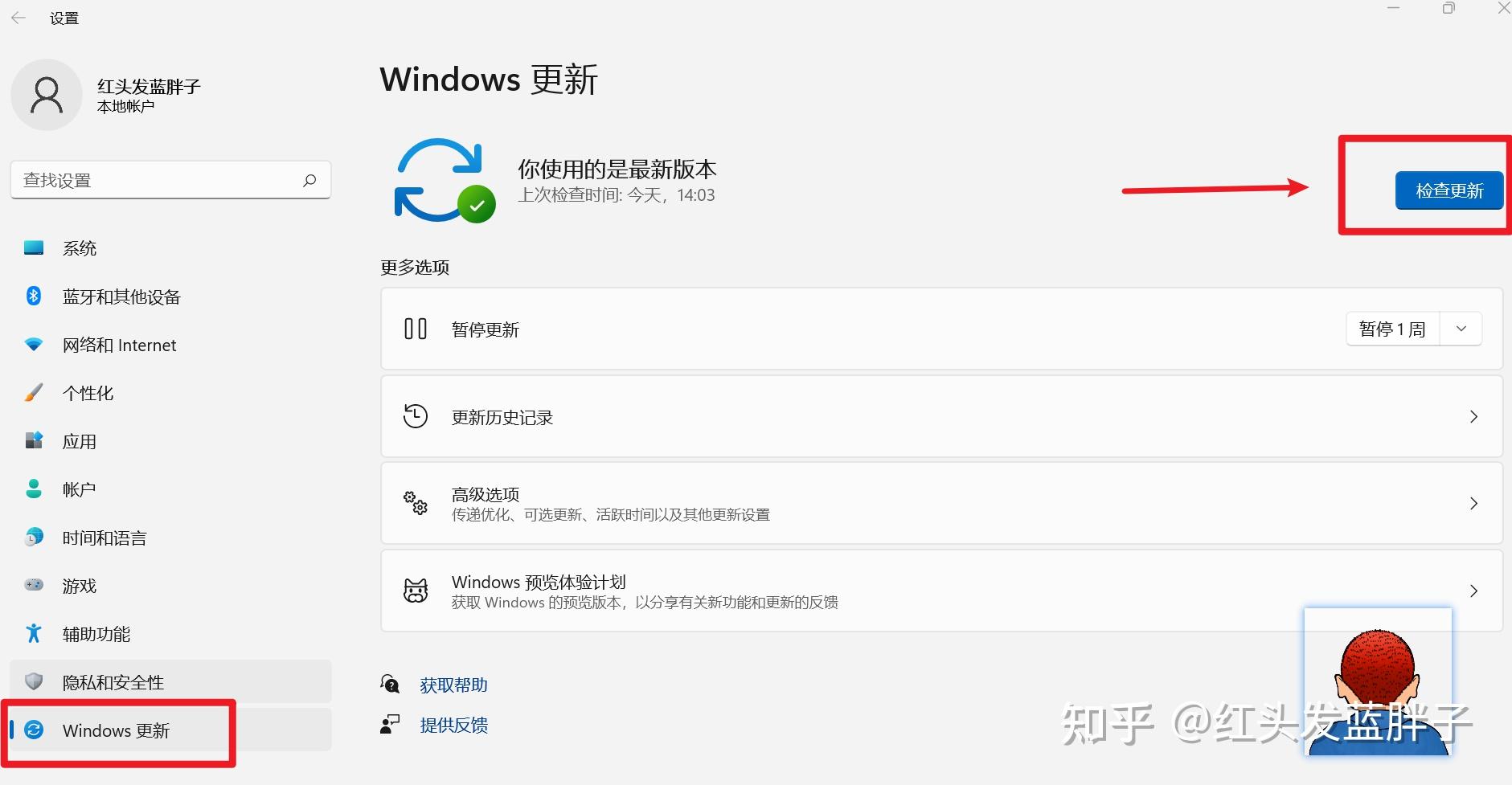
Task: Click the Insider Program cat icon
Action: point(416,591)
